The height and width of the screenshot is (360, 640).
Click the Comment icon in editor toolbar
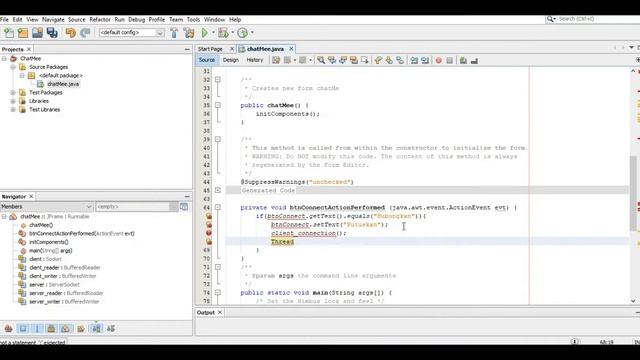463,60
